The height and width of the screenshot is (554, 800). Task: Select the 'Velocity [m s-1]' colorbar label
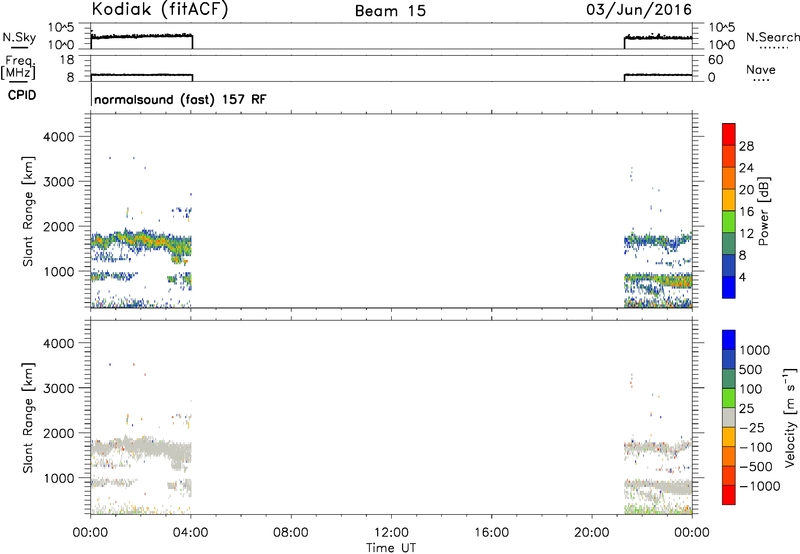[790, 417]
